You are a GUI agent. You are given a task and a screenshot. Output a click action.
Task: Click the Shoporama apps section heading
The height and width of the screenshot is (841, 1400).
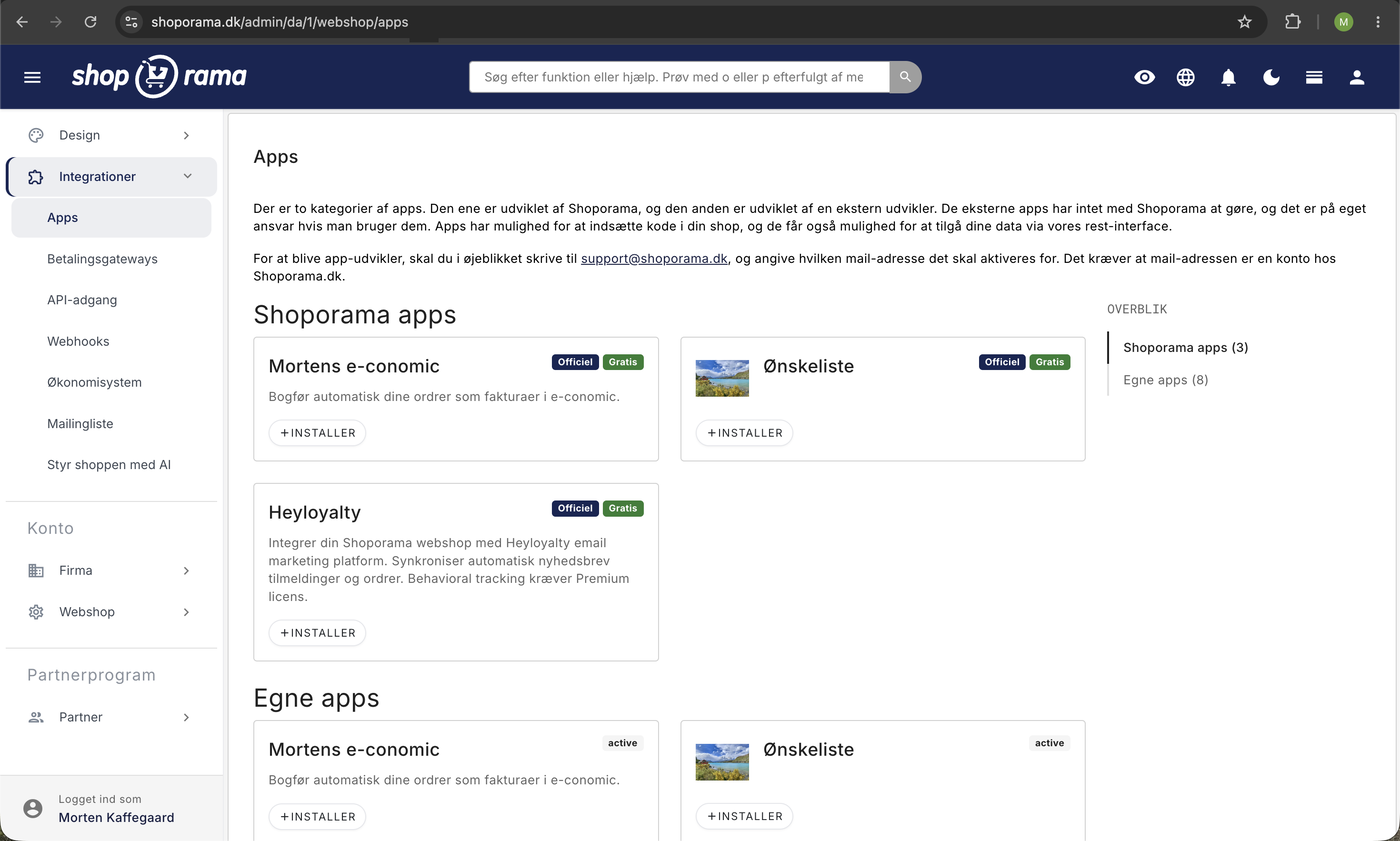[355, 315]
